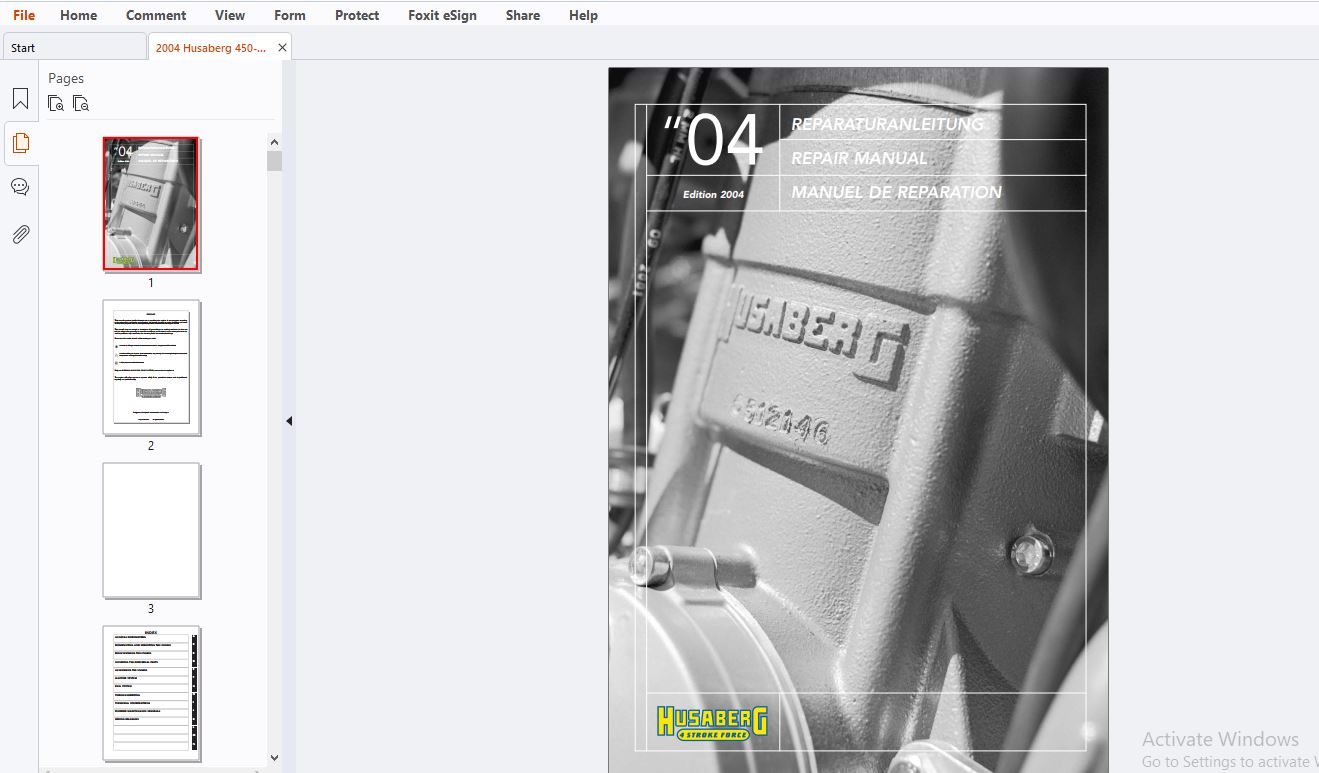Click the 'REPARATURANLEITUNG' title on the cover

click(x=888, y=124)
